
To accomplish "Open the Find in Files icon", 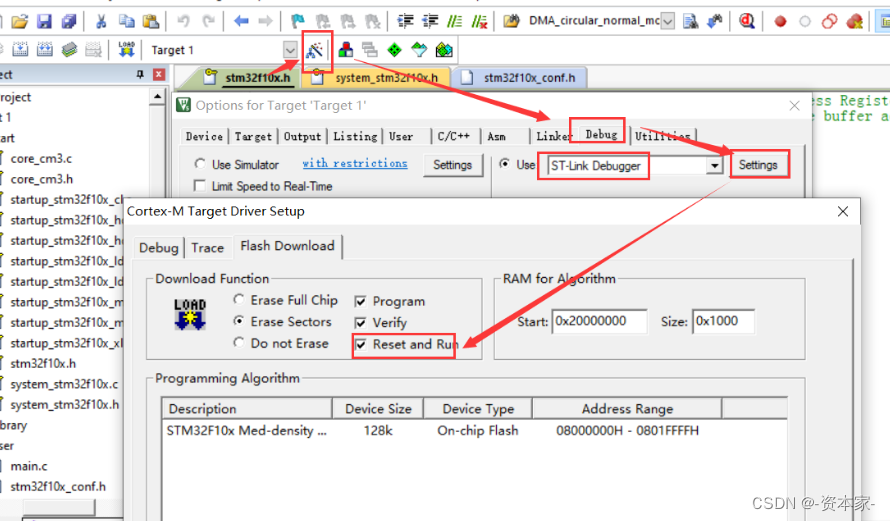I will coord(511,22).
